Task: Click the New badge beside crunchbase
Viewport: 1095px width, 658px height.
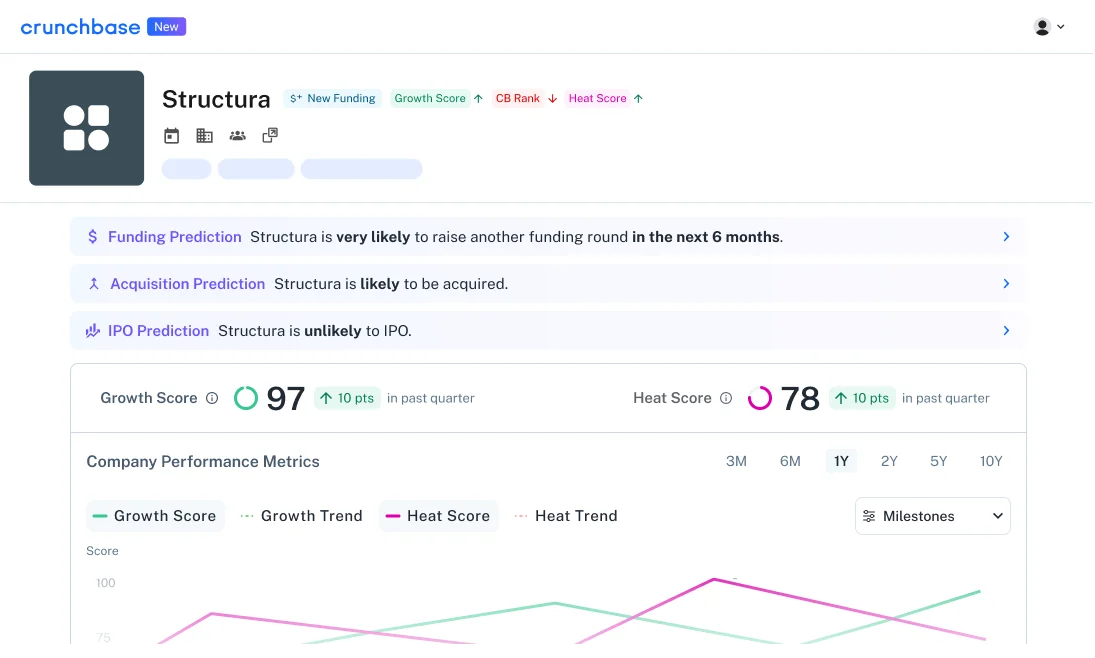Action: 166,27
